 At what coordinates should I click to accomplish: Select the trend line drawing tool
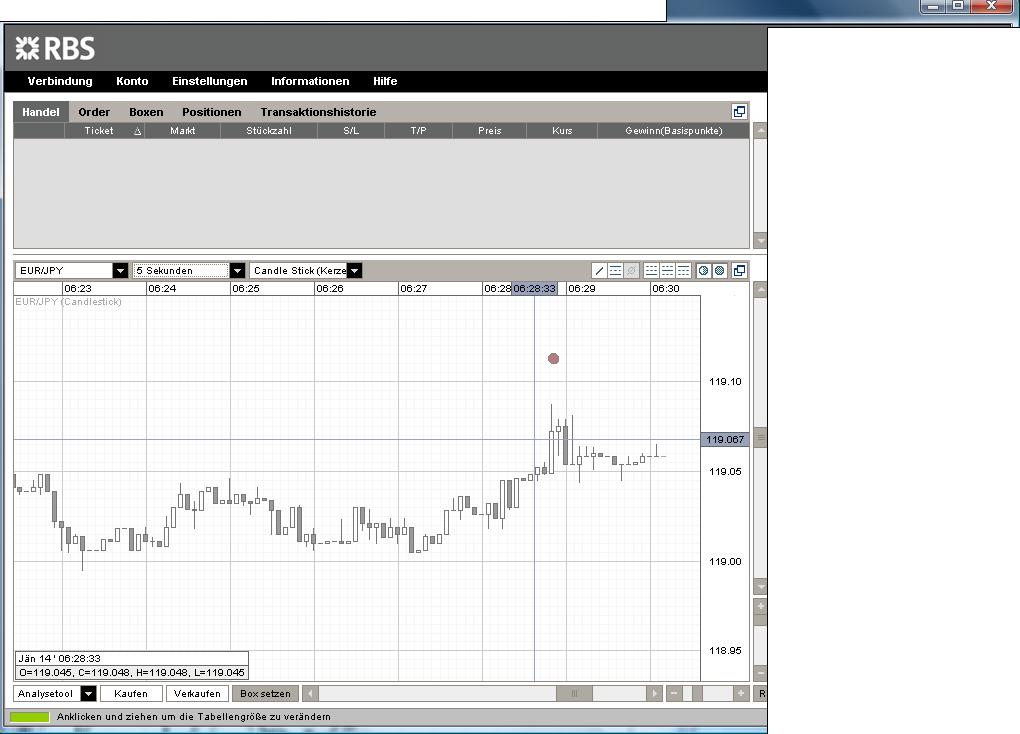599,270
